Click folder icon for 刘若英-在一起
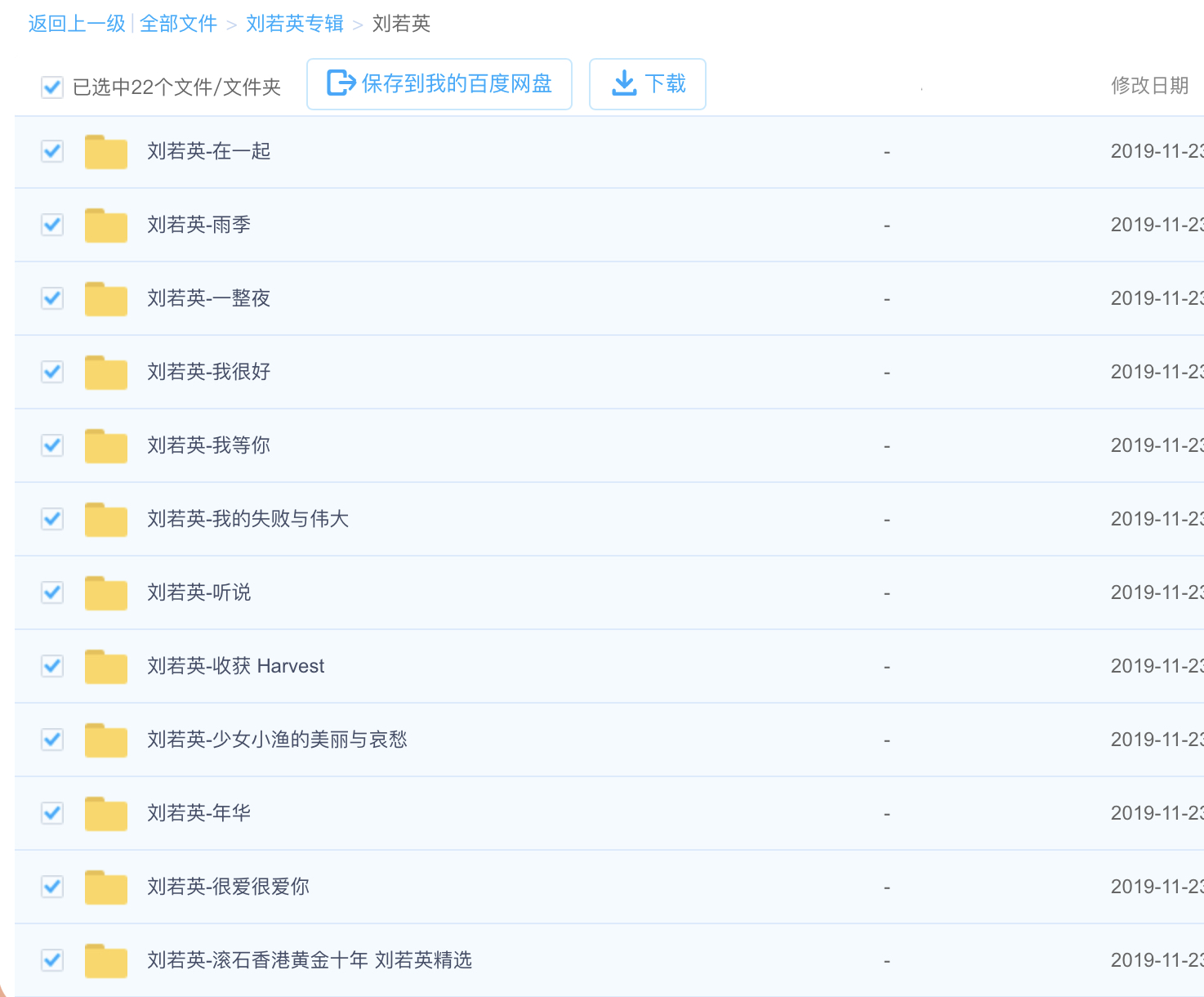Image resolution: width=1204 pixels, height=997 pixels. tap(106, 152)
